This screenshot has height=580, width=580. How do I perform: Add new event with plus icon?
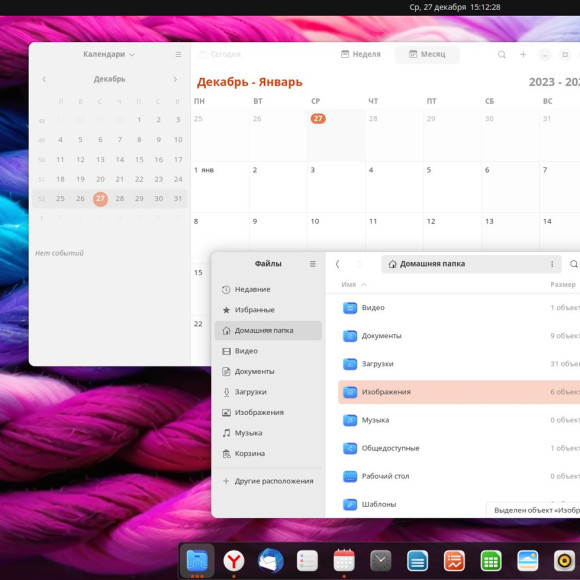pos(523,54)
